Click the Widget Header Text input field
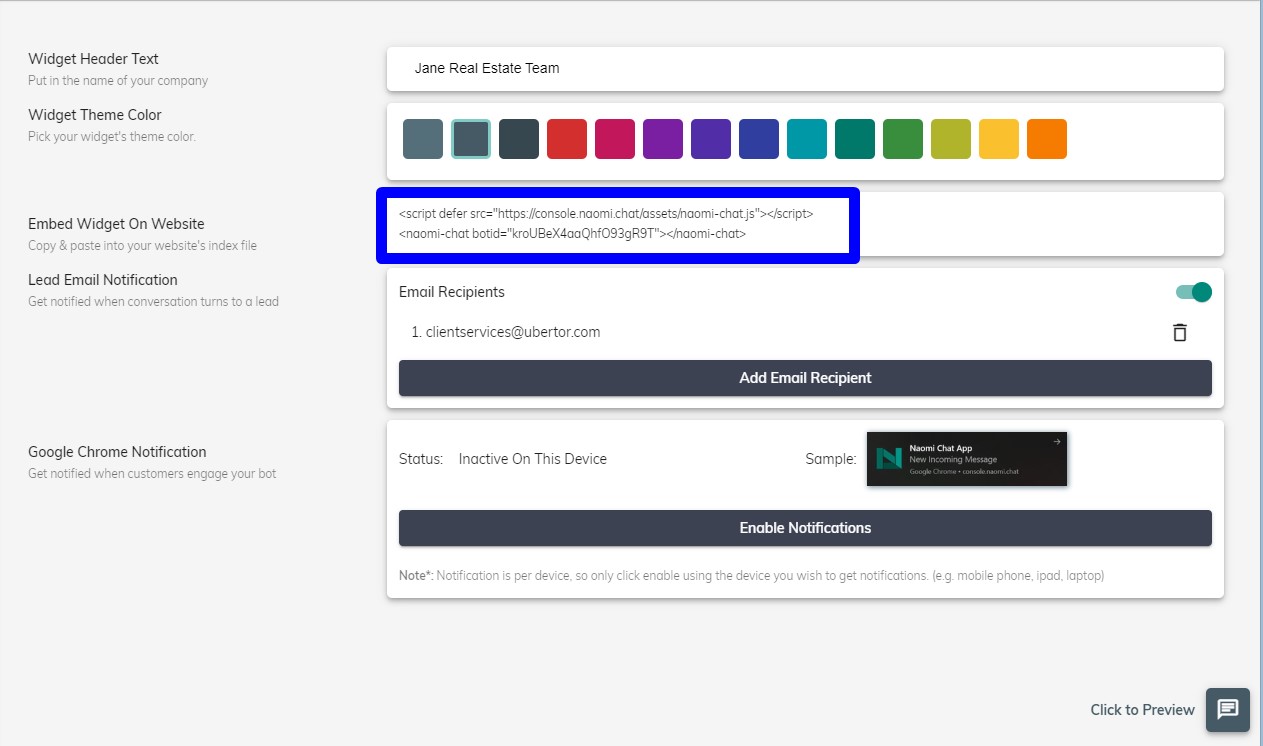This screenshot has width=1263, height=746. click(805, 68)
